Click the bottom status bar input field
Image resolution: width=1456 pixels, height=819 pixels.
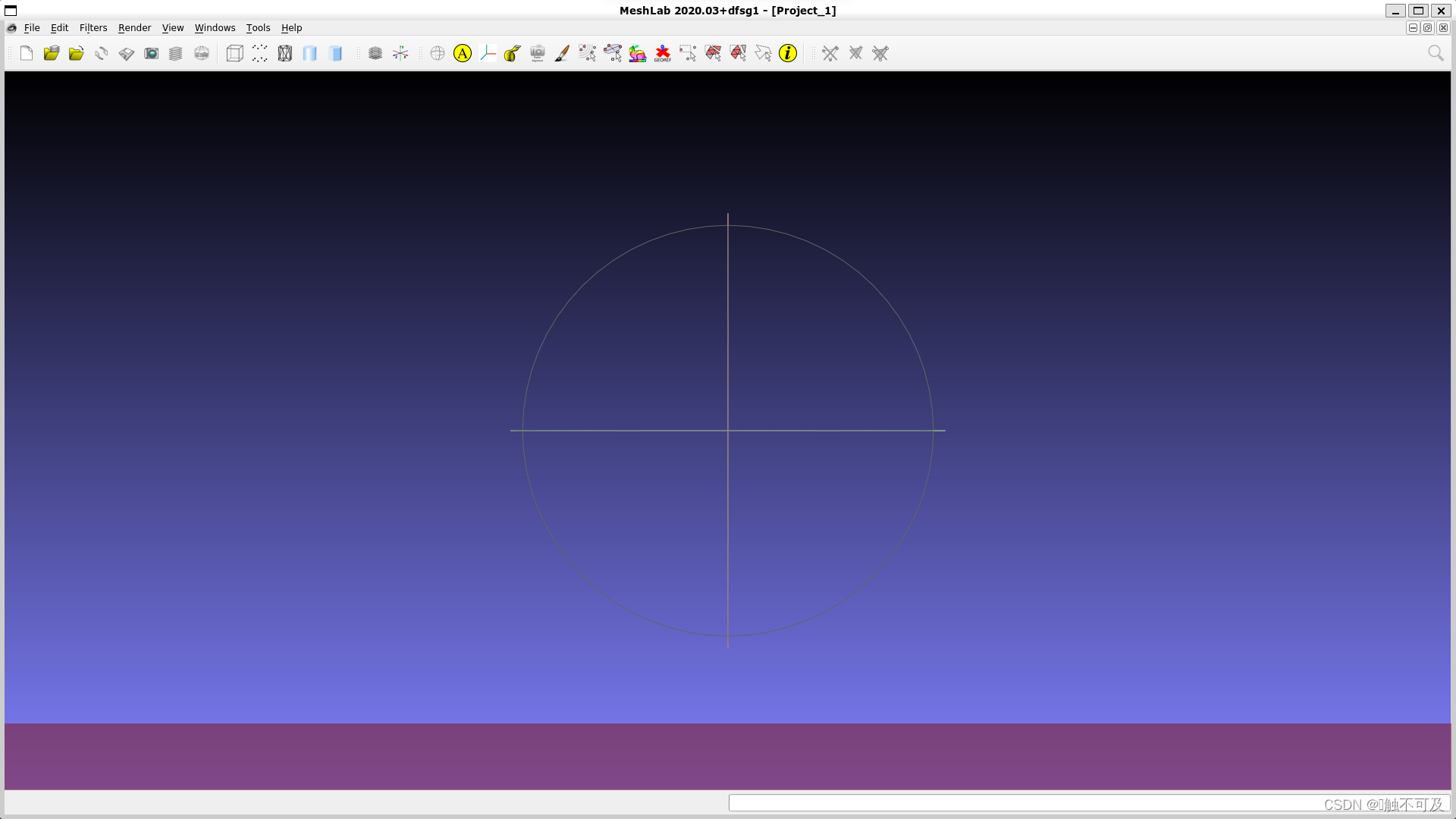coord(1024,803)
